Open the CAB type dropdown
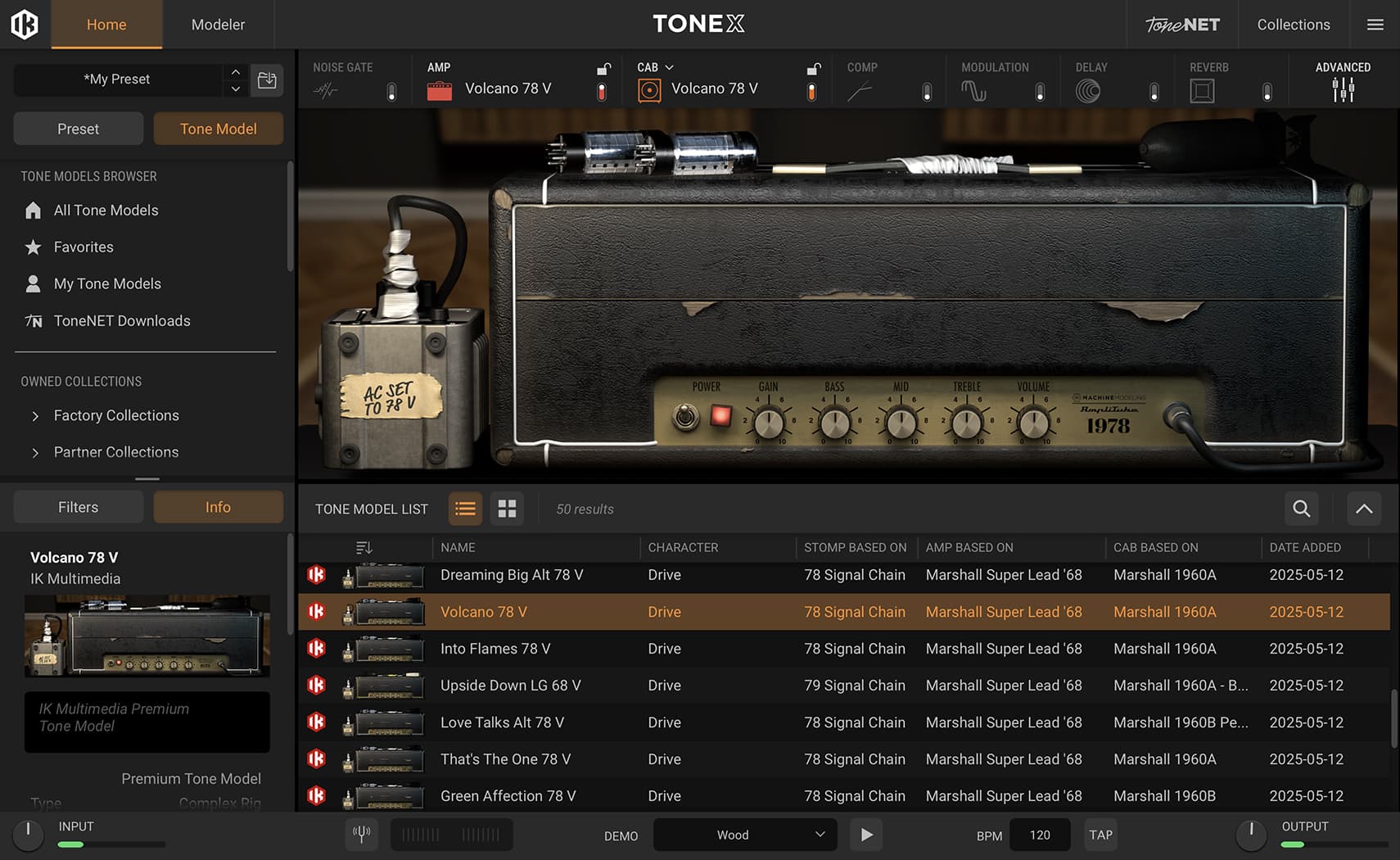Screen dimensions: 1400x860 668,67
